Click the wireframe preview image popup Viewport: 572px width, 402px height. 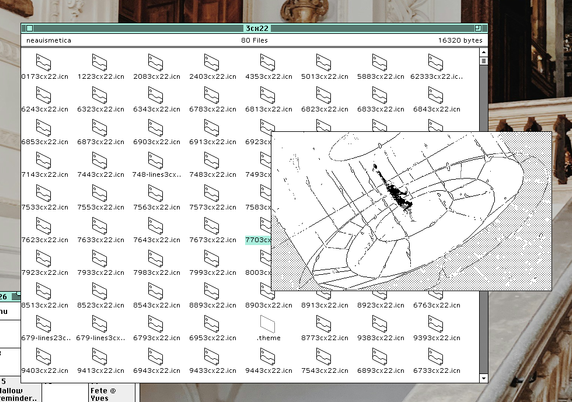411,211
